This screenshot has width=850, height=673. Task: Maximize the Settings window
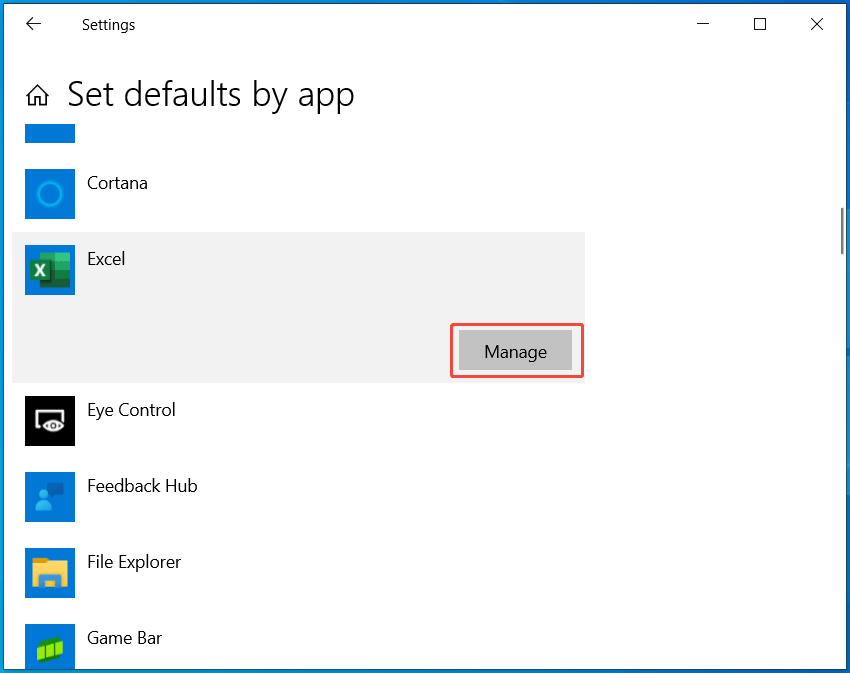[x=760, y=24]
